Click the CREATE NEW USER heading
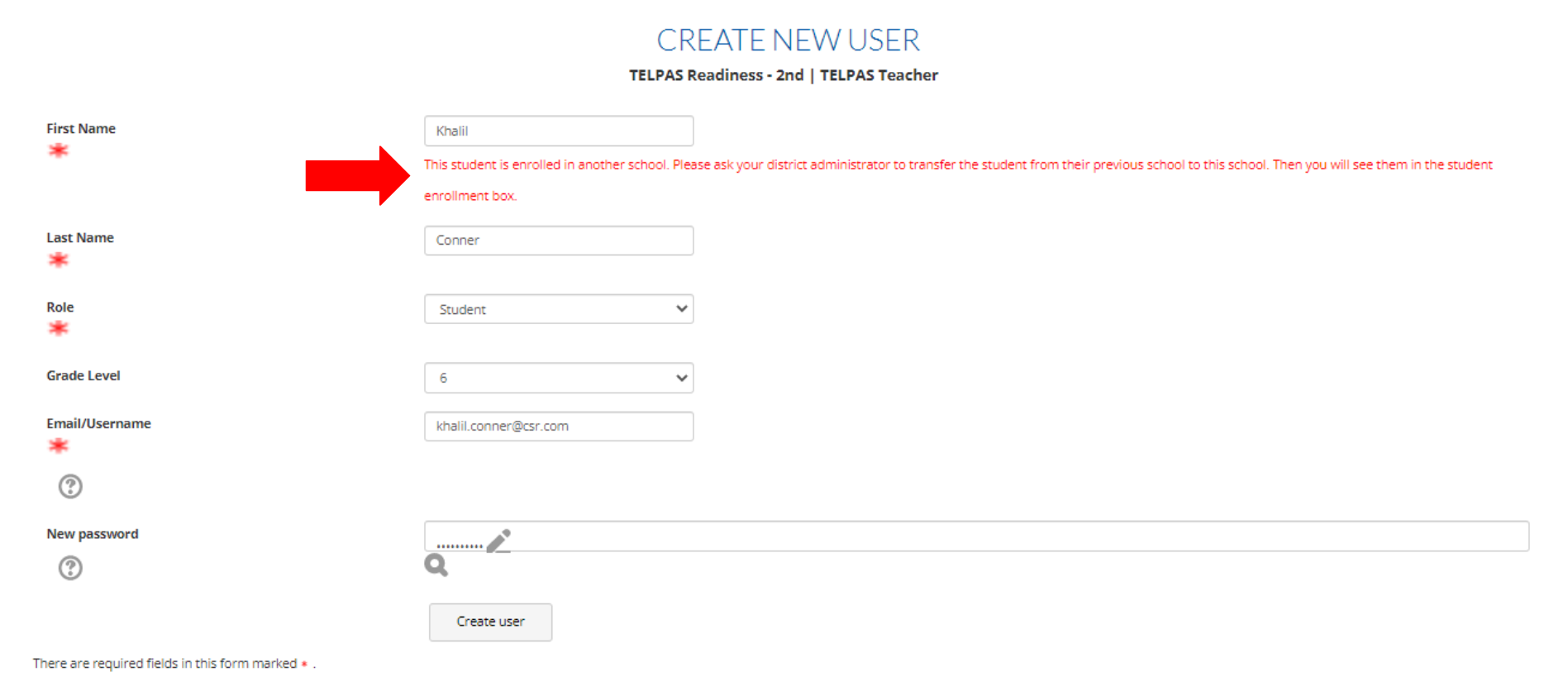This screenshot has height=691, width=1568. (788, 40)
